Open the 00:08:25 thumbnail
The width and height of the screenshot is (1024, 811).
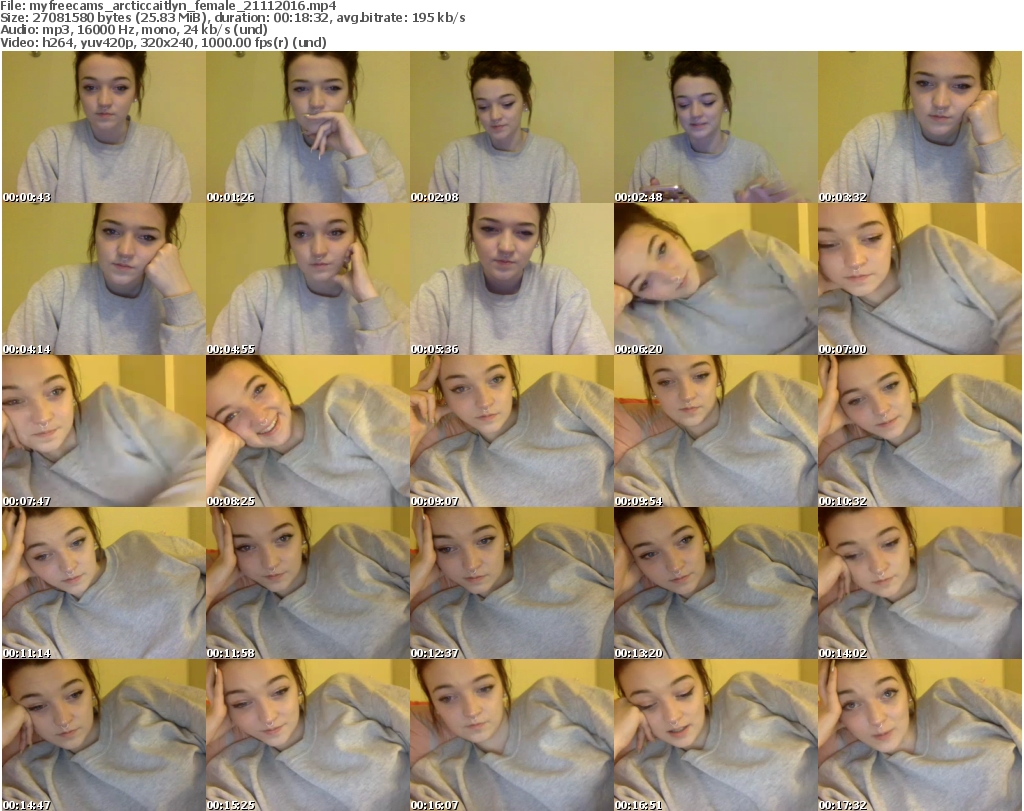308,431
